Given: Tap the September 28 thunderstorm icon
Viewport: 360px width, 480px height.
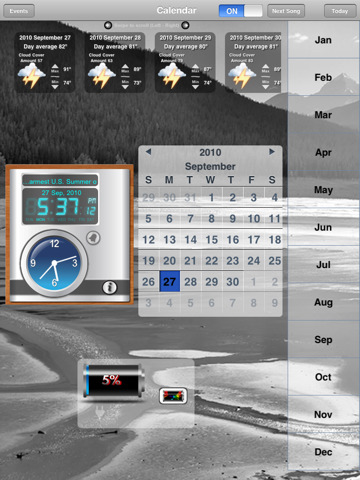Looking at the screenshot, I should (x=102, y=76).
